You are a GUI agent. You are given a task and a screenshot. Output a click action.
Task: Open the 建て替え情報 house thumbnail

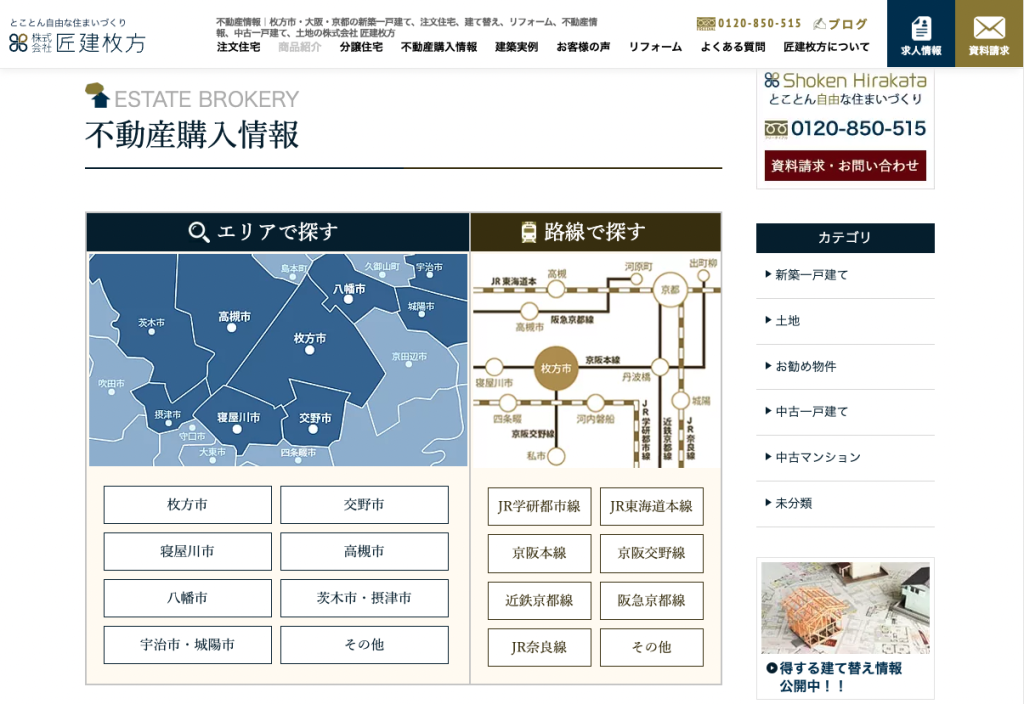(845, 608)
